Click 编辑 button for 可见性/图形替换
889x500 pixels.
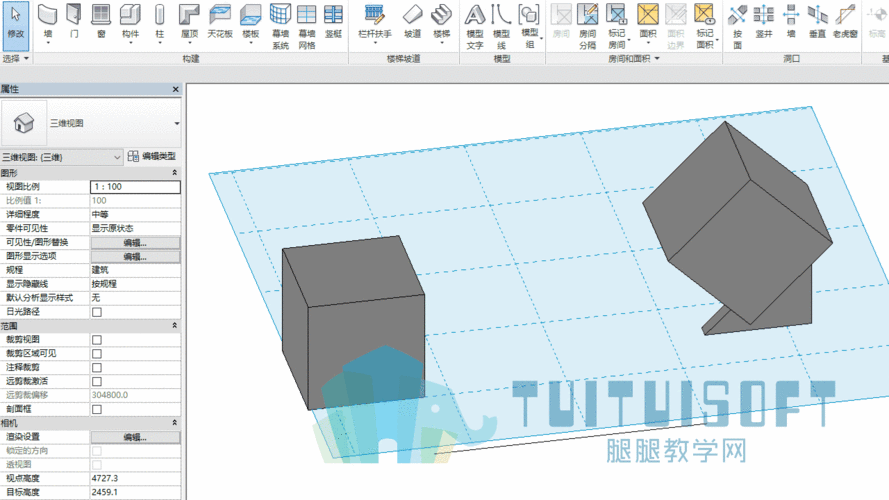(x=136, y=243)
